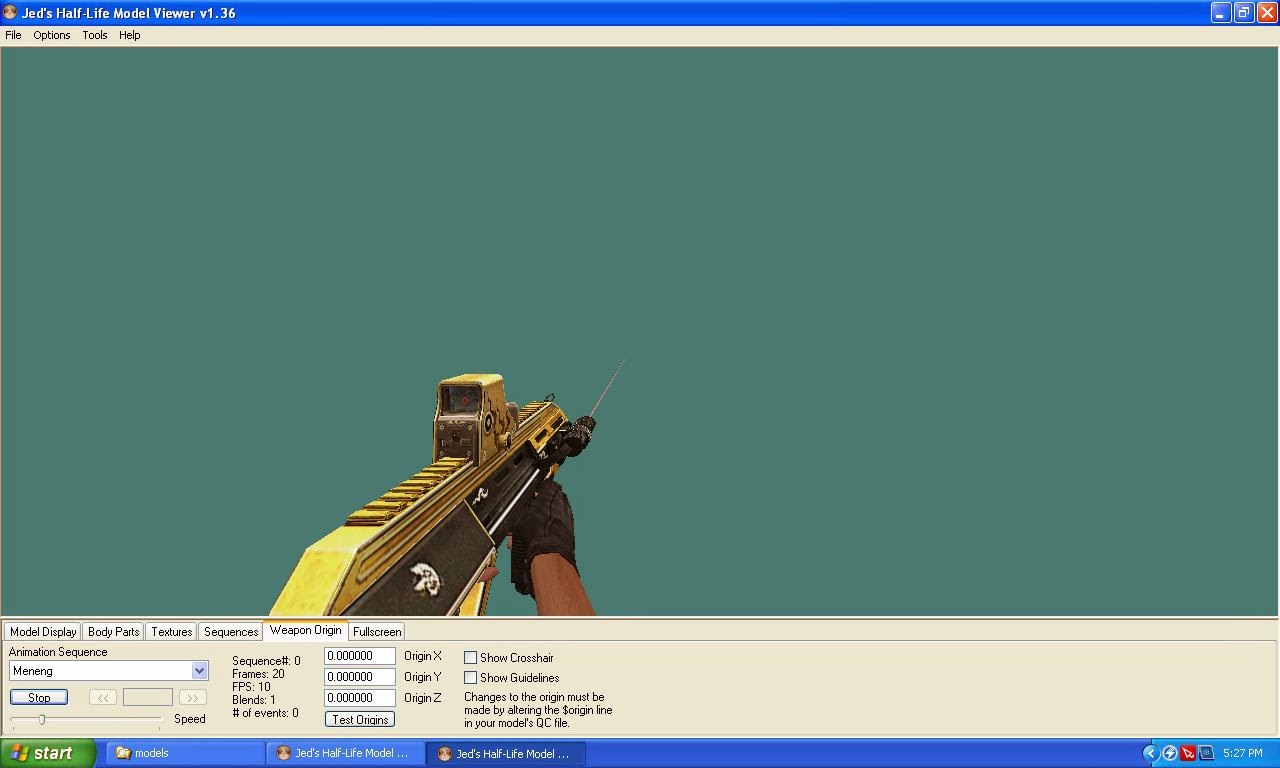
Task: Open the Tools menu
Action: tap(95, 35)
